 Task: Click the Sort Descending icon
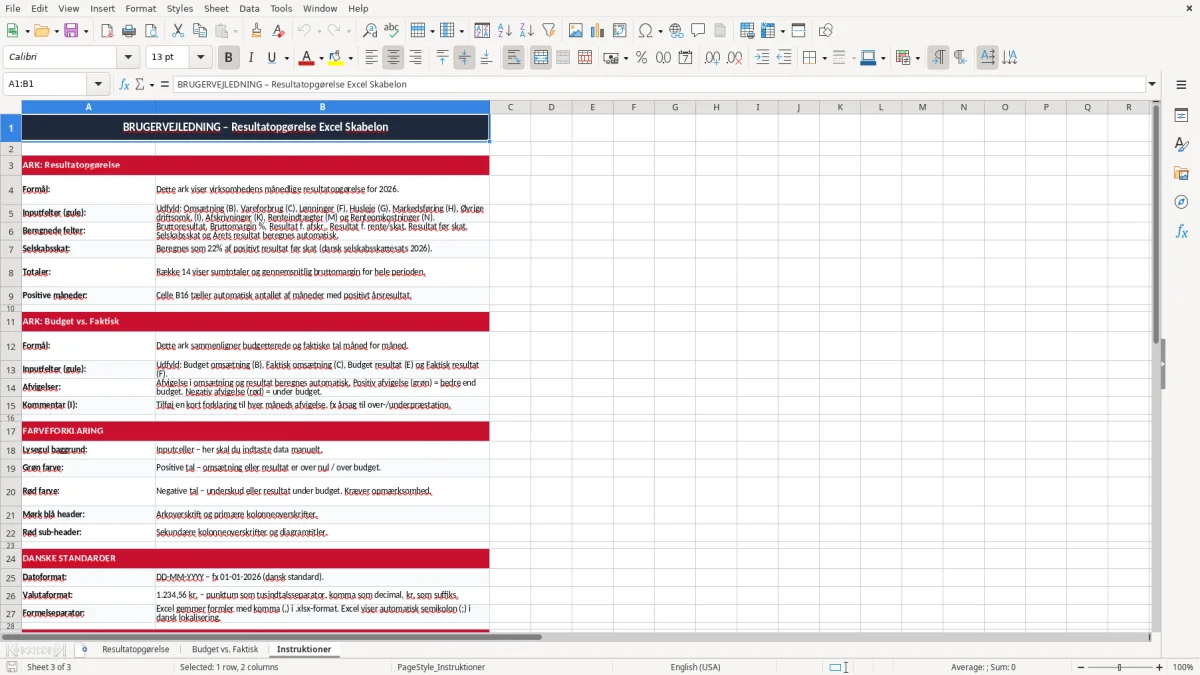(x=527, y=31)
